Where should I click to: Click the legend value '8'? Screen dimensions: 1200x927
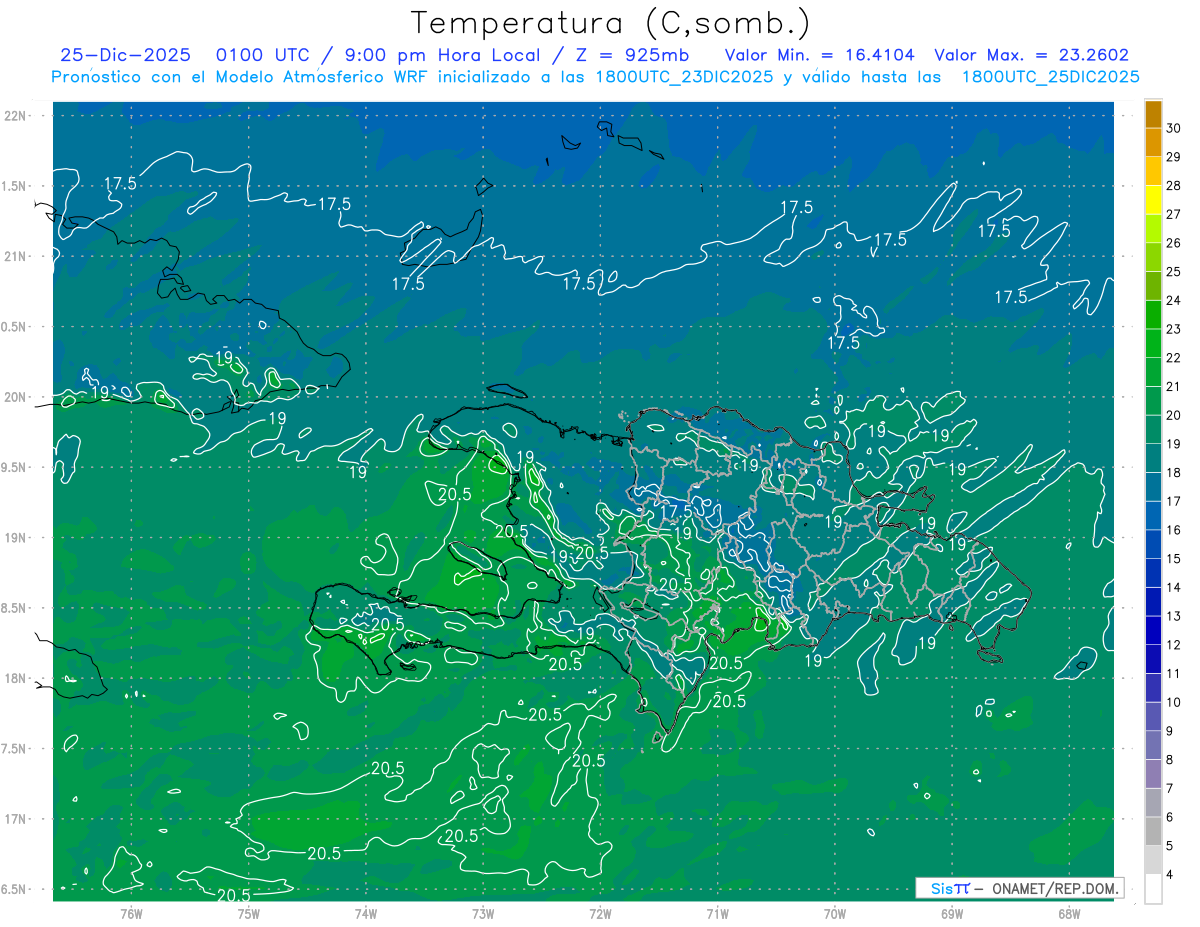tap(1171, 760)
